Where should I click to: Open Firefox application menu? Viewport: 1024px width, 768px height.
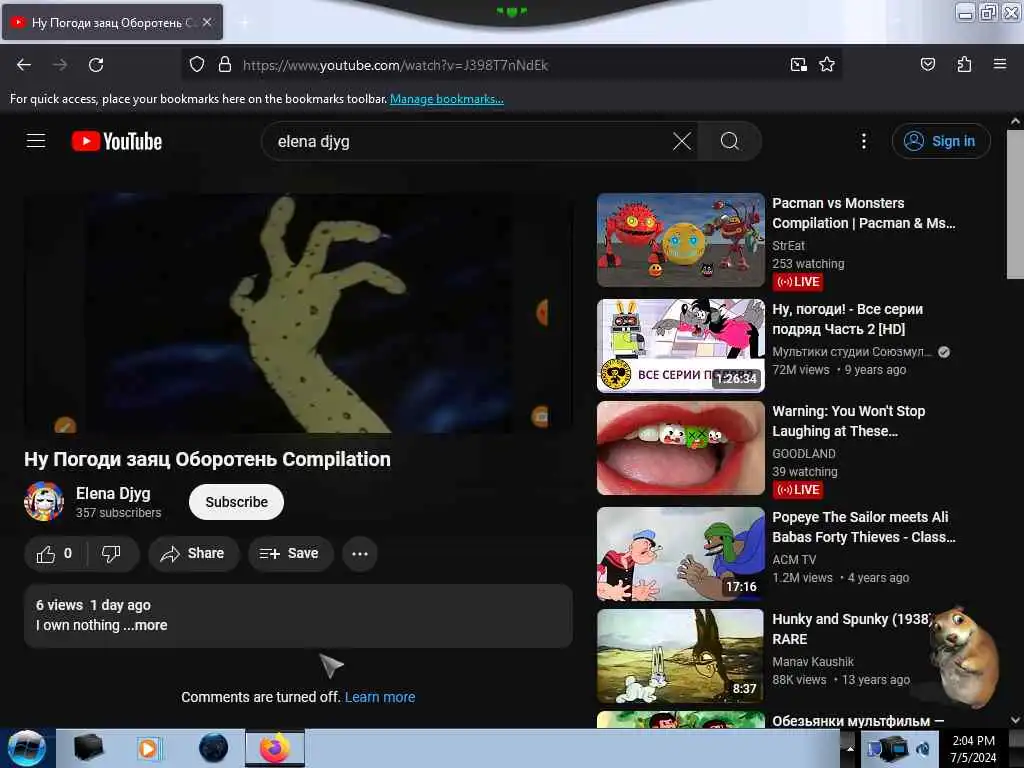pyautogui.click(x=1000, y=64)
